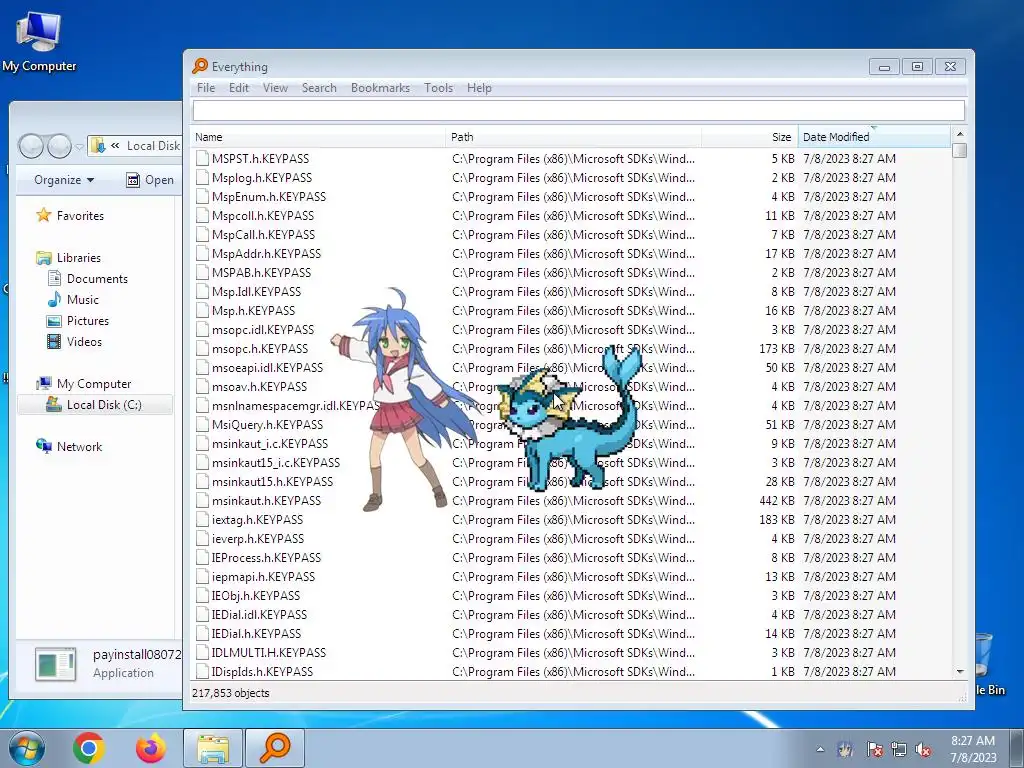Screen dimensions: 1024x768
Task: Click the Network icon in Explorer pane
Action: coord(44,446)
